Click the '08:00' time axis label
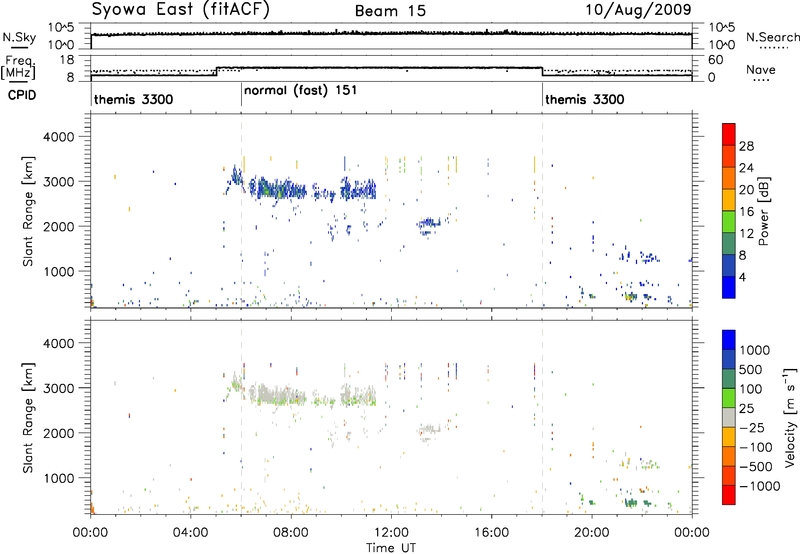Screen dimensions: 800x554 click(x=291, y=533)
